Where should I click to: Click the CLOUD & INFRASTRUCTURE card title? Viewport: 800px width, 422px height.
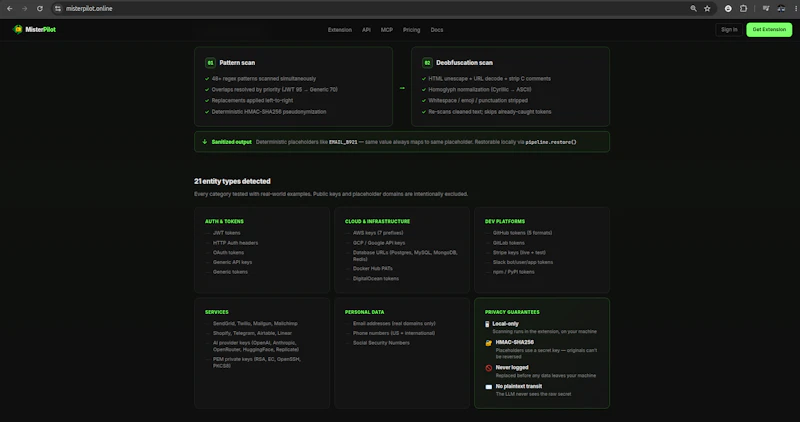(378, 221)
